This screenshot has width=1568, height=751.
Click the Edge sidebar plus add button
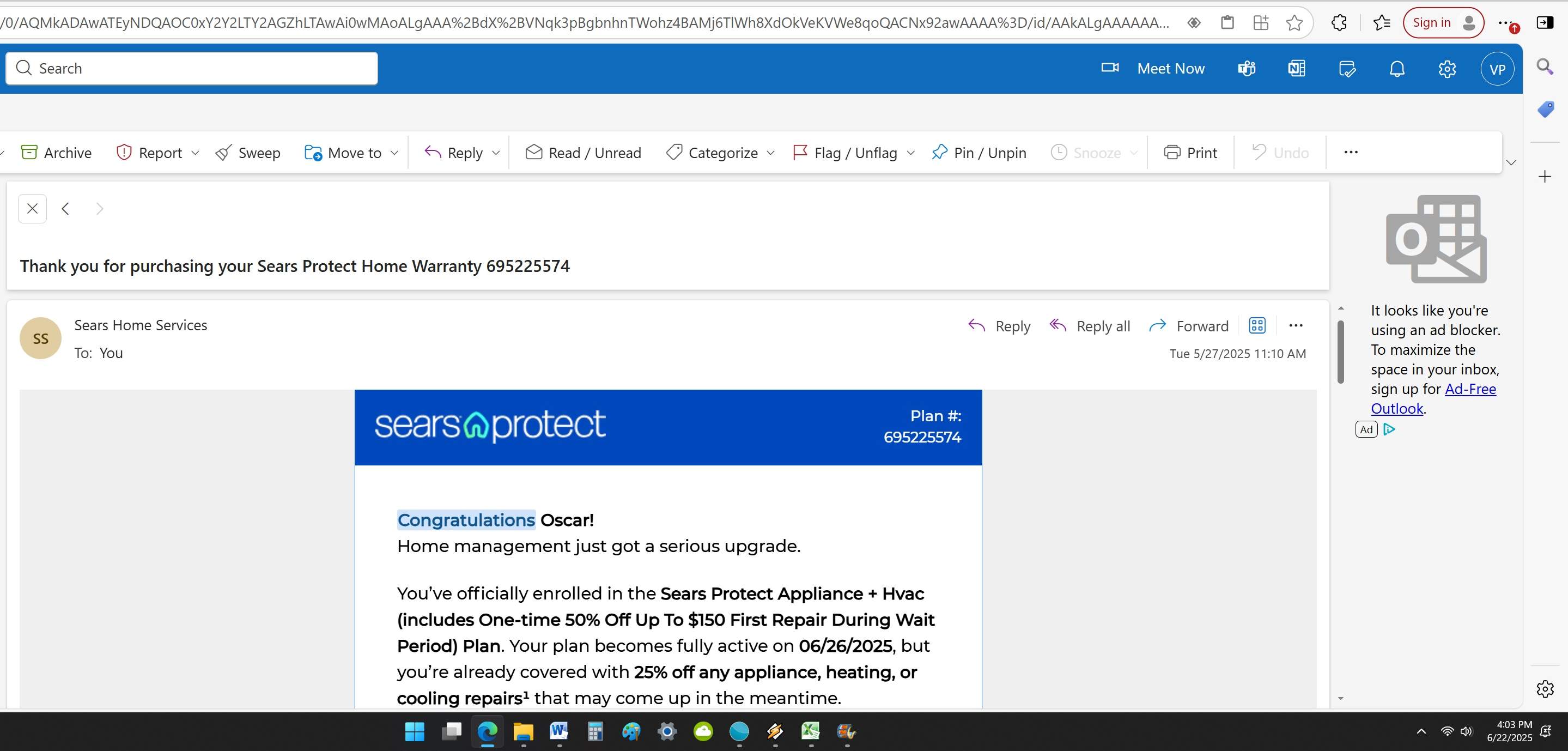[x=1545, y=177]
